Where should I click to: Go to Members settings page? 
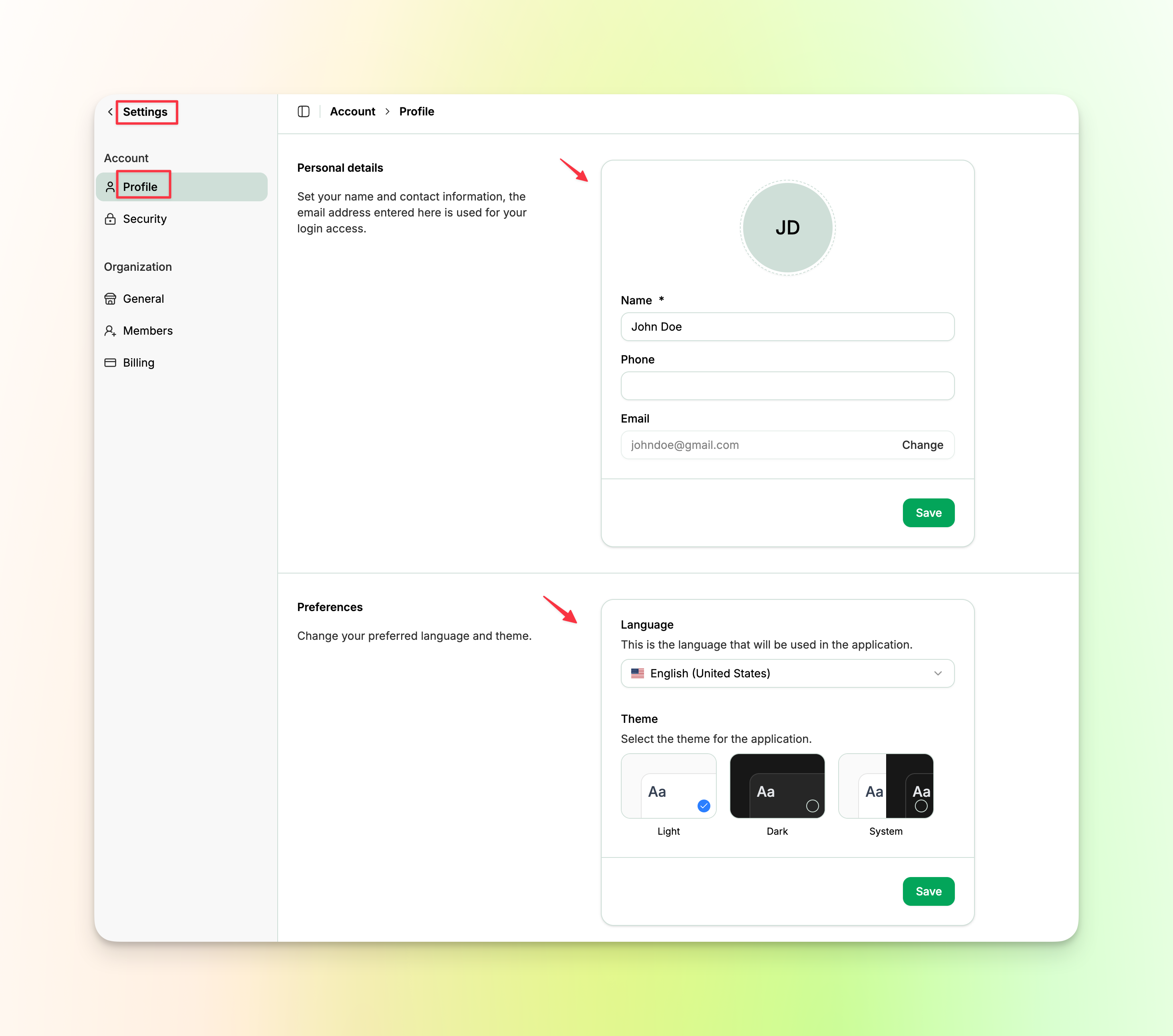[x=147, y=331]
